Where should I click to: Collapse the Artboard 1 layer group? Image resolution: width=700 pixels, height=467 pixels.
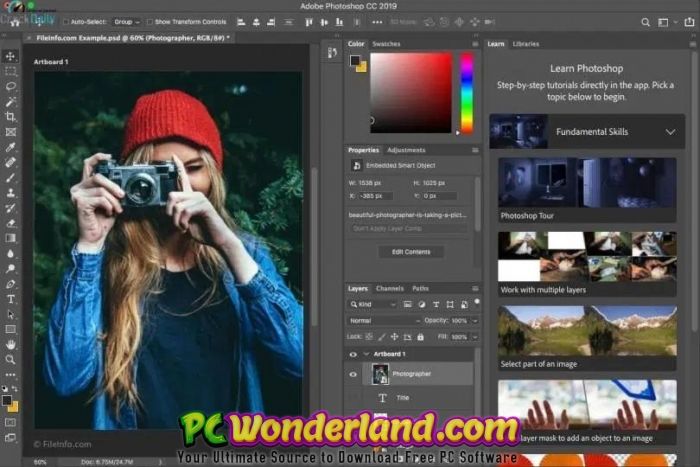(x=367, y=354)
